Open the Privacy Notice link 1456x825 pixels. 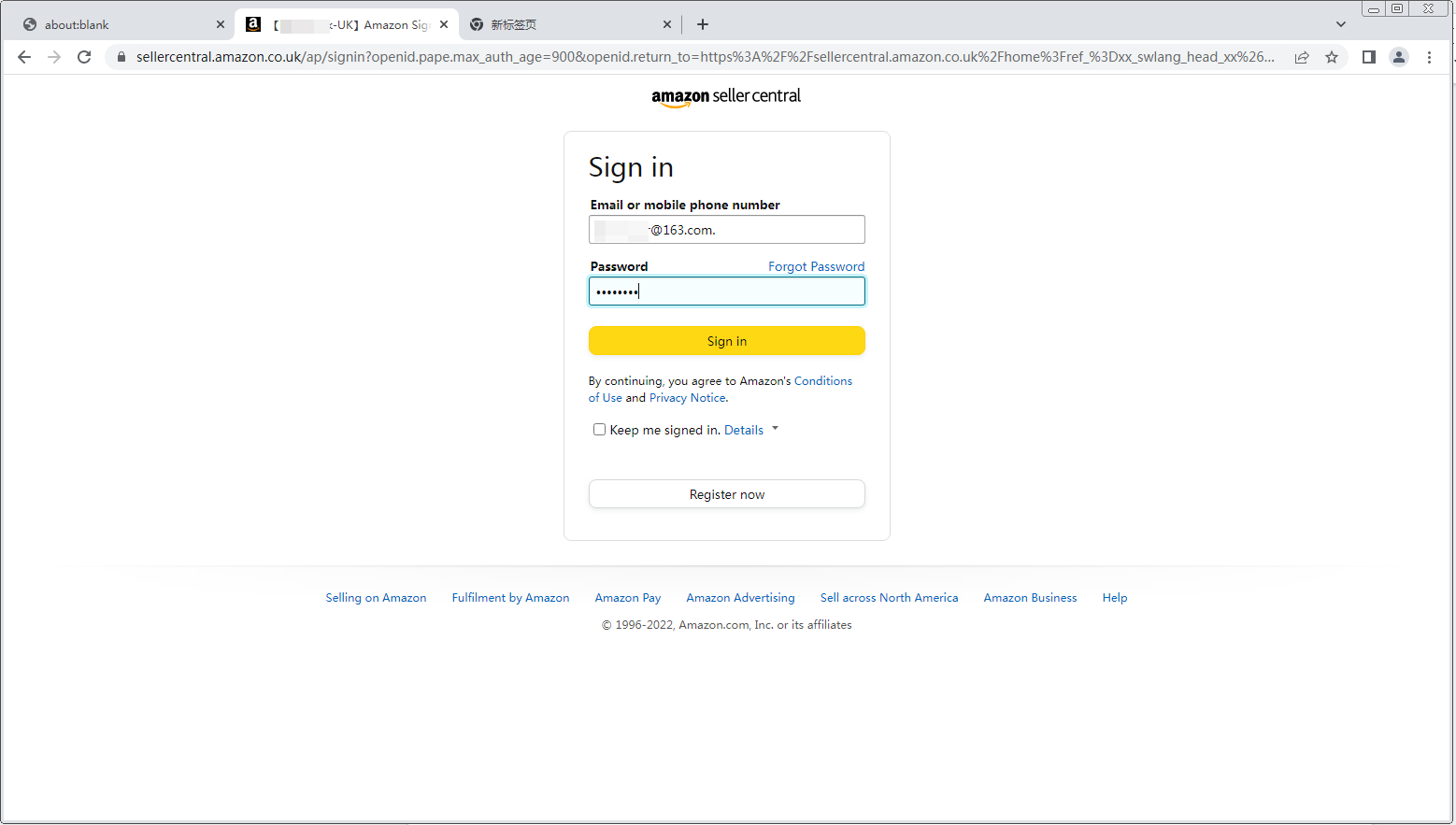pyautogui.click(x=687, y=398)
